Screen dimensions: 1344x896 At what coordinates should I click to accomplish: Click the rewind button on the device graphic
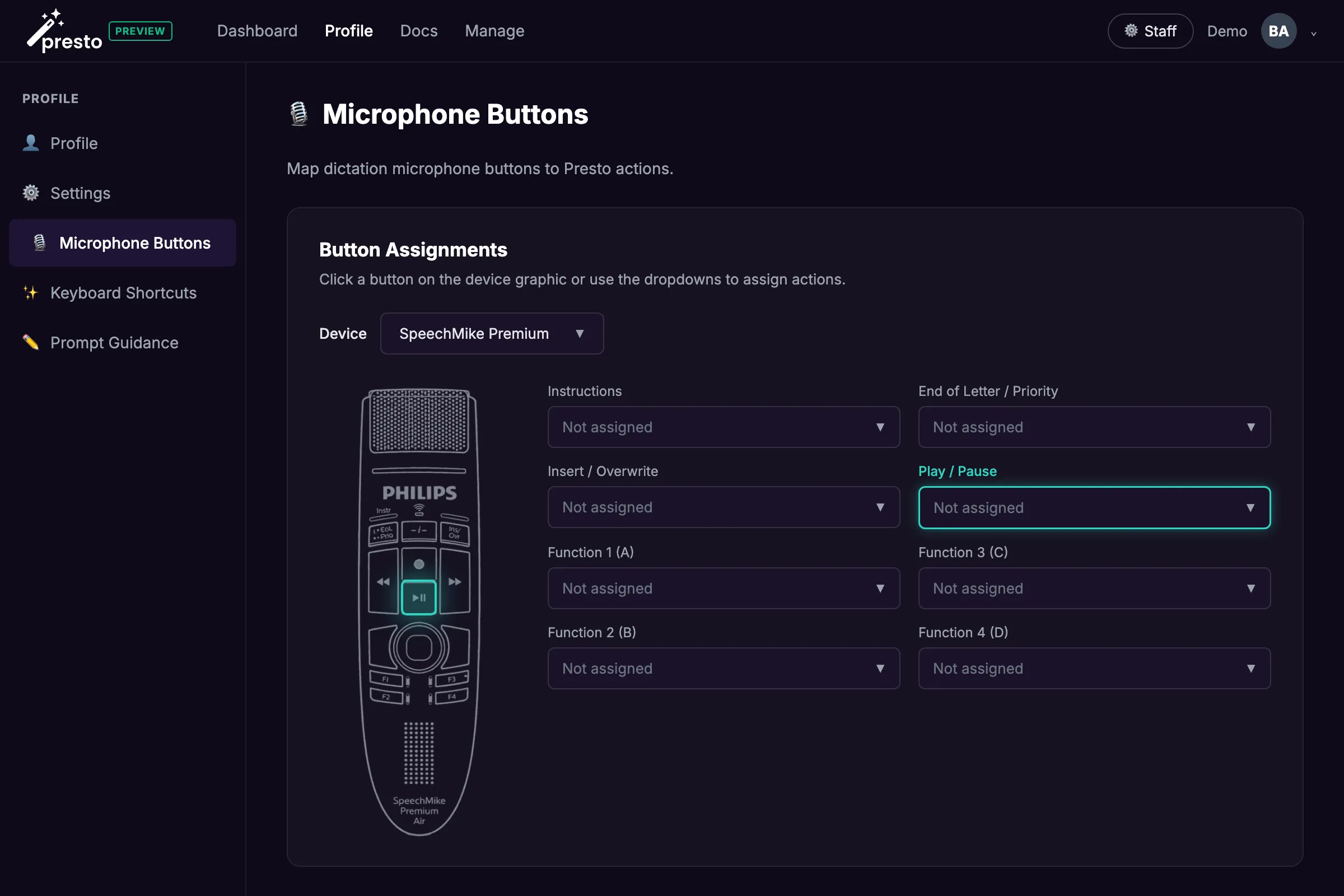click(383, 582)
